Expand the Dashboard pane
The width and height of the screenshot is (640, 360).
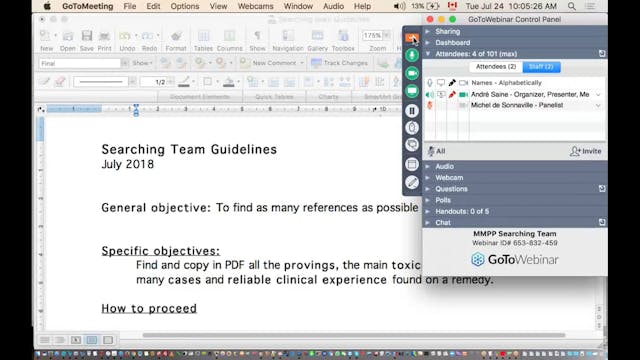pos(428,42)
